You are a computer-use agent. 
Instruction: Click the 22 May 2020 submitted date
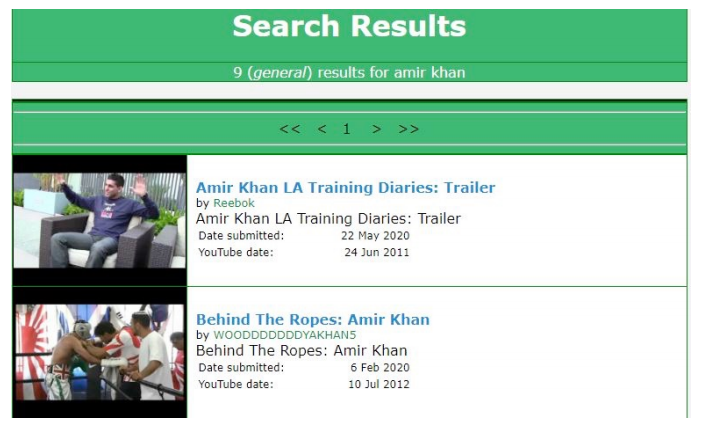(375, 236)
